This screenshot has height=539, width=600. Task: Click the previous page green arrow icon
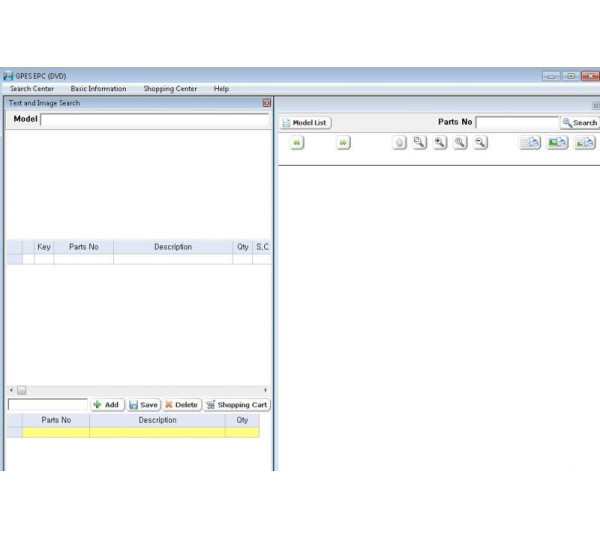click(x=296, y=143)
